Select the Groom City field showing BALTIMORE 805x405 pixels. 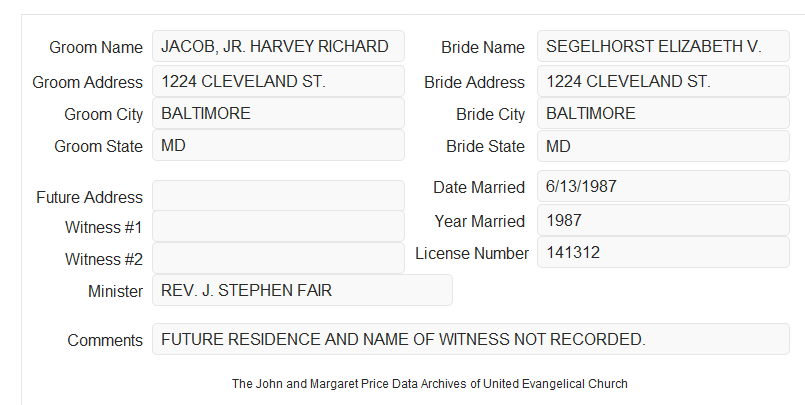point(278,113)
